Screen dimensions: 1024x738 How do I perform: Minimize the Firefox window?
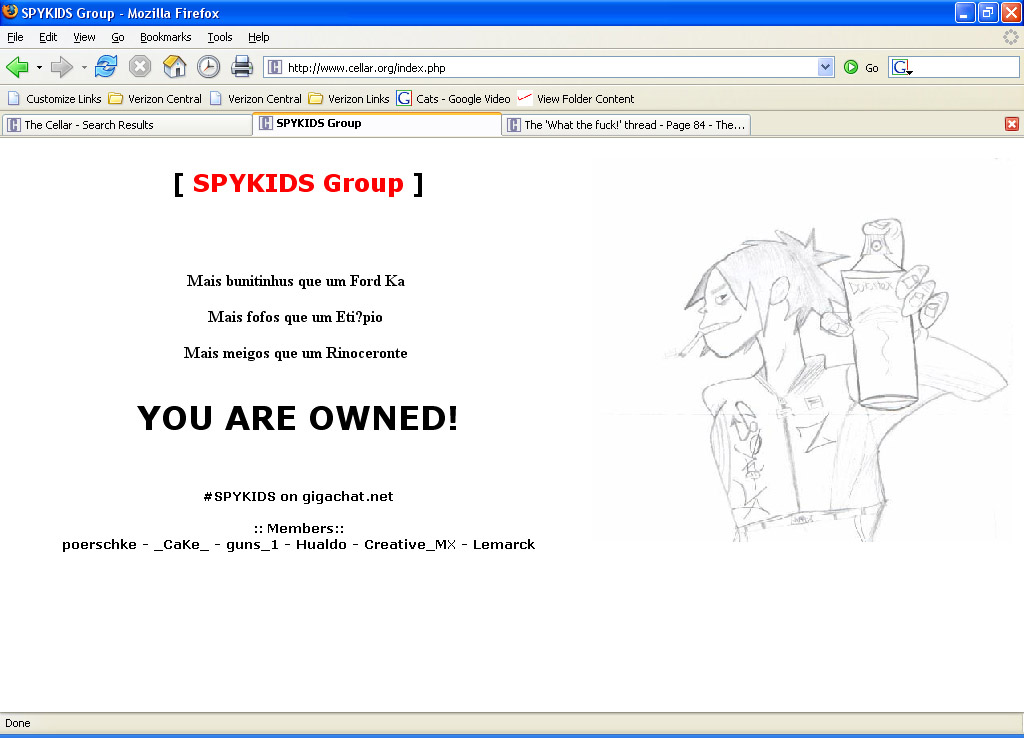pyautogui.click(x=965, y=12)
